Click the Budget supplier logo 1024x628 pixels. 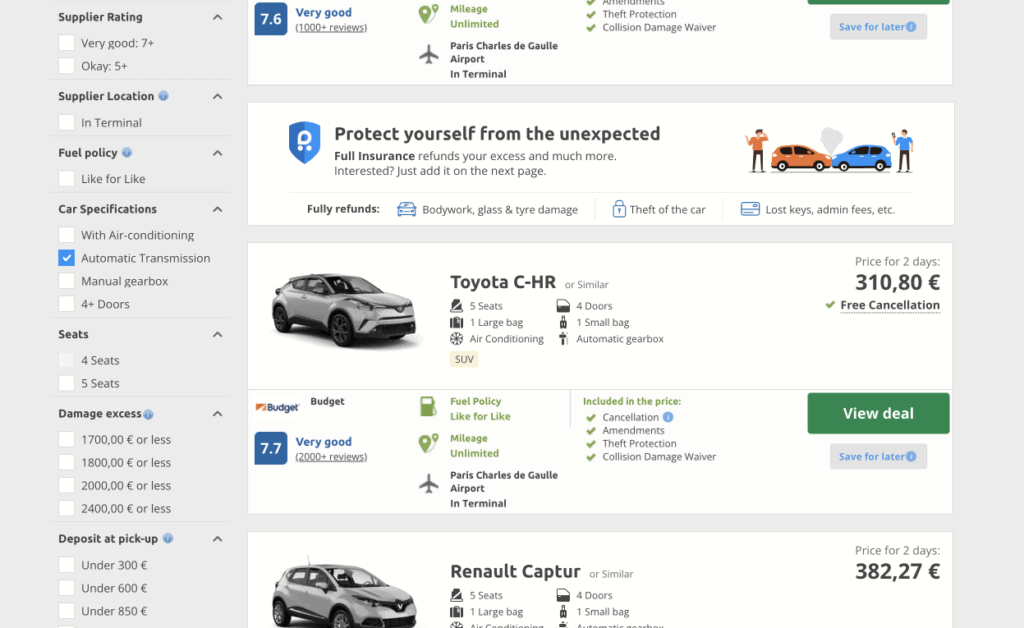pos(278,407)
